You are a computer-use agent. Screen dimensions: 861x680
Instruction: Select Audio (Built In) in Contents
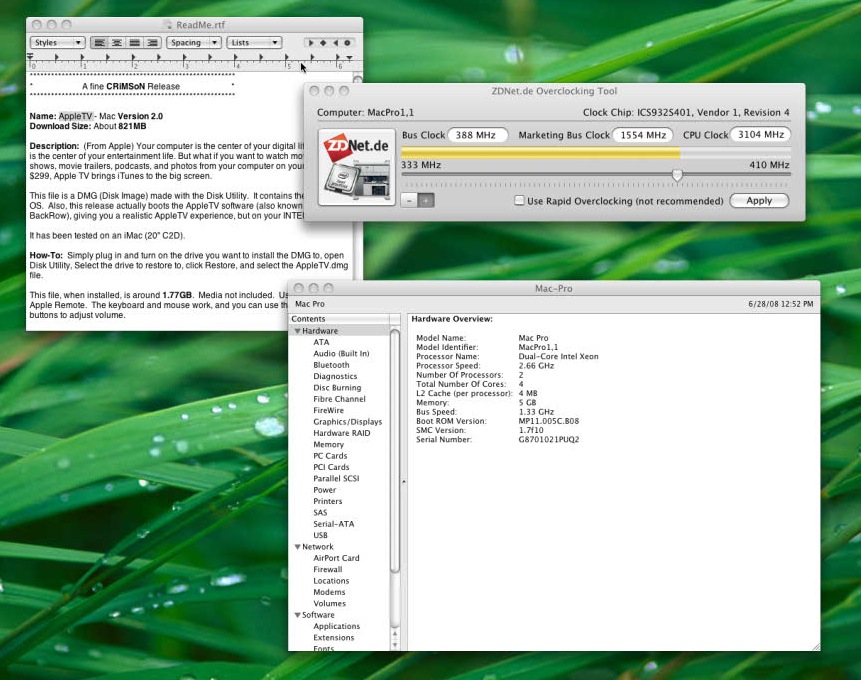click(x=341, y=354)
